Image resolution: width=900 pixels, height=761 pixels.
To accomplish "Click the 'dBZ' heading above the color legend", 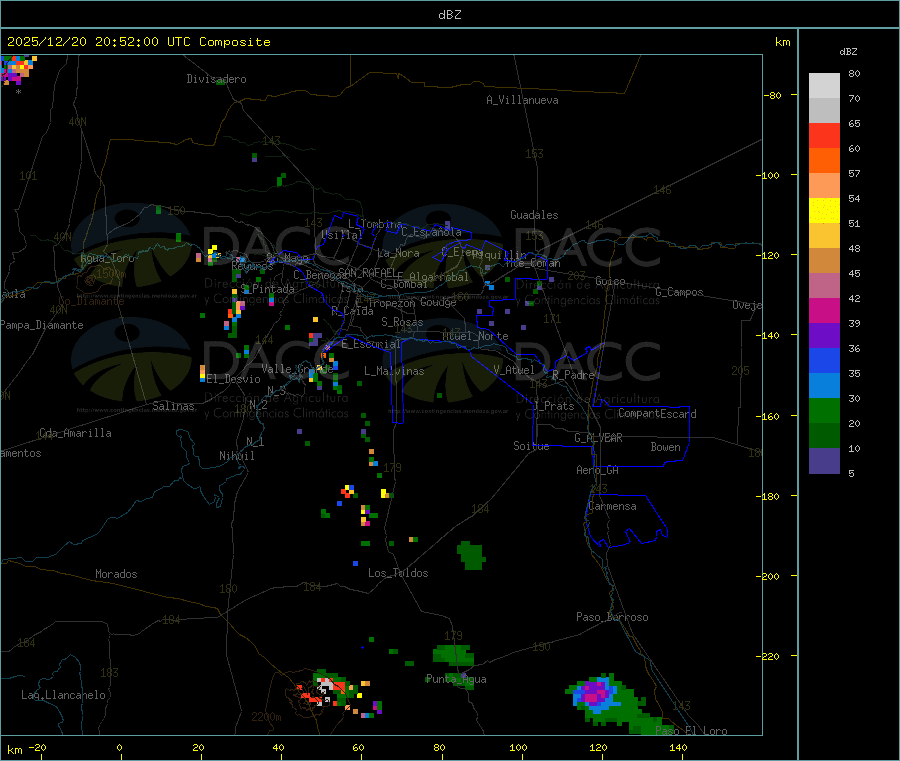I will pyautogui.click(x=848, y=52).
